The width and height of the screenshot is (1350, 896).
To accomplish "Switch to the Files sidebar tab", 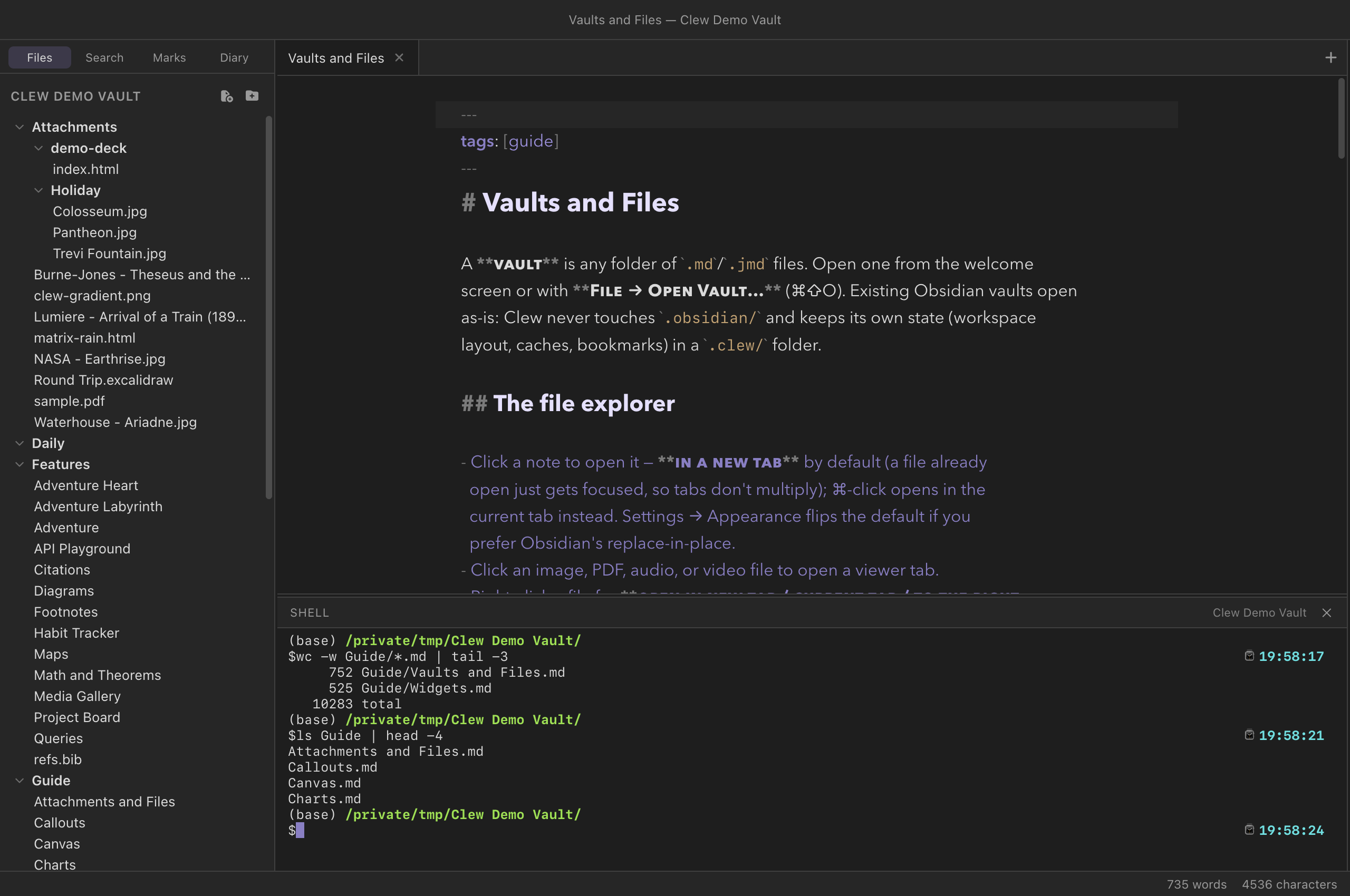I will (x=40, y=58).
